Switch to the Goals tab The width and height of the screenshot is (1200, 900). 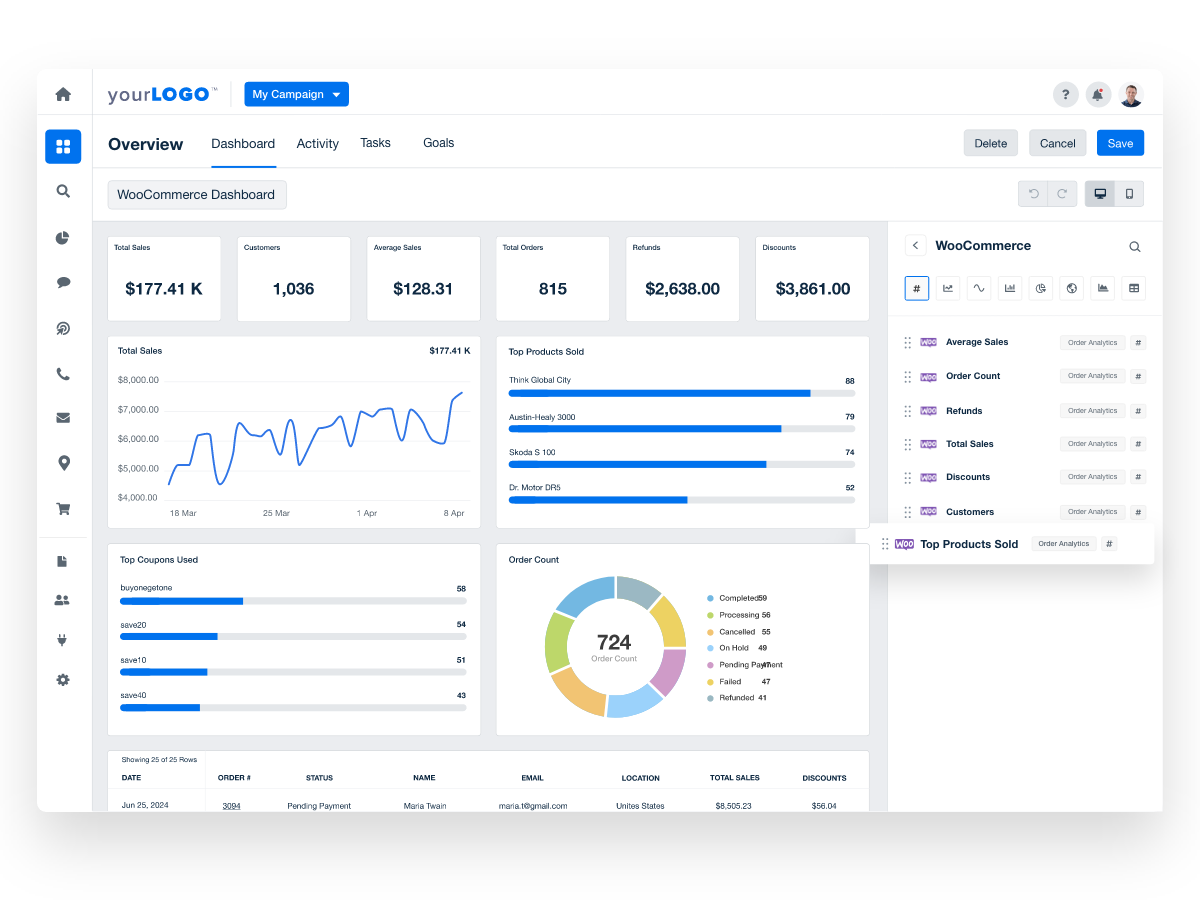438,143
